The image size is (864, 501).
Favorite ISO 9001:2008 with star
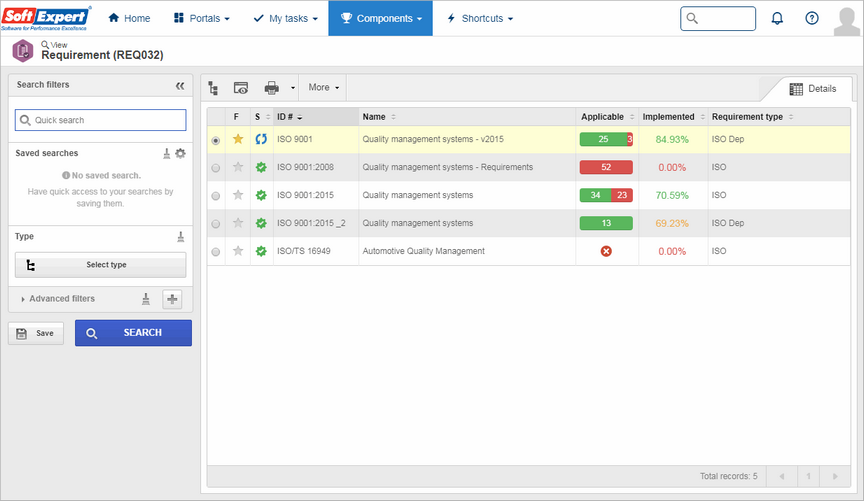click(x=238, y=166)
